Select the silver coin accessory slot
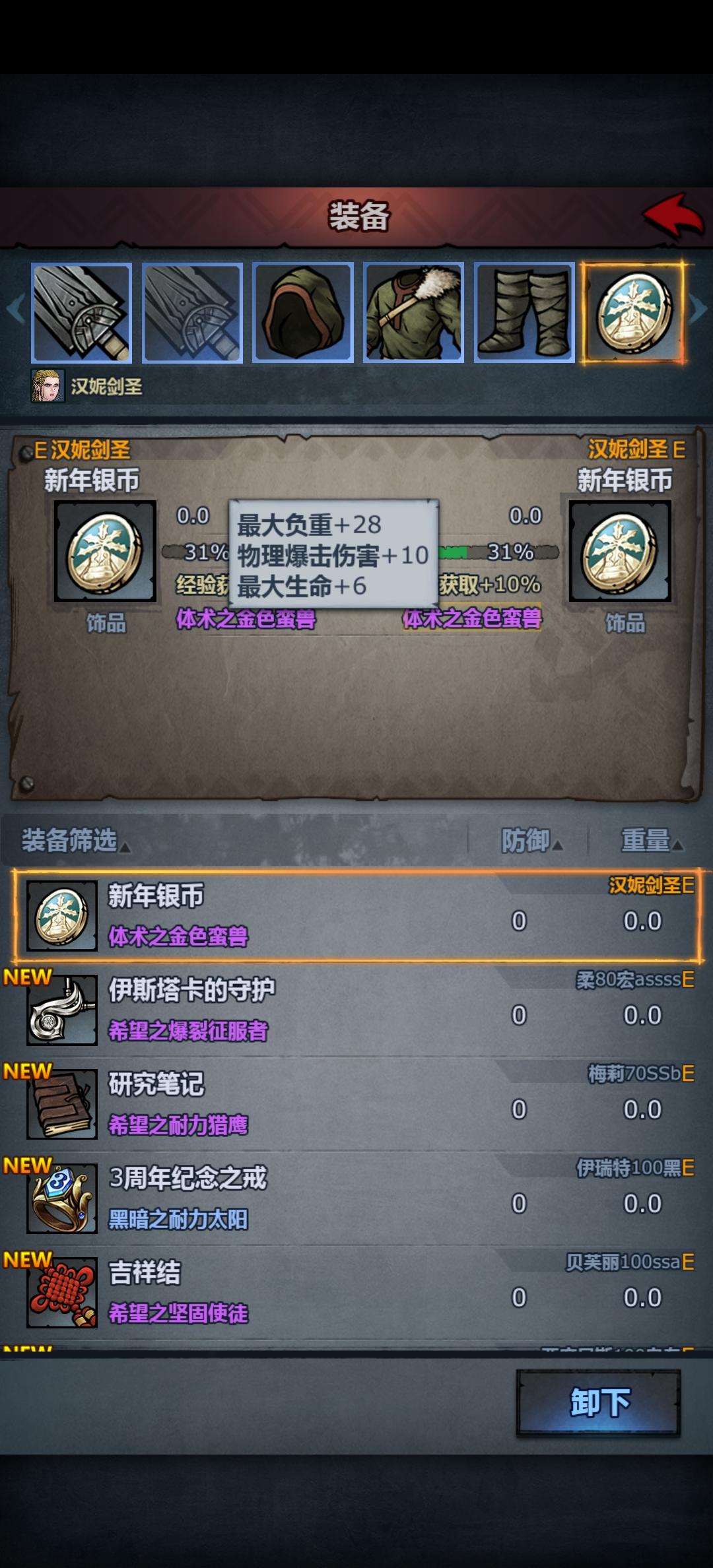713x1568 pixels. pyautogui.click(x=632, y=313)
